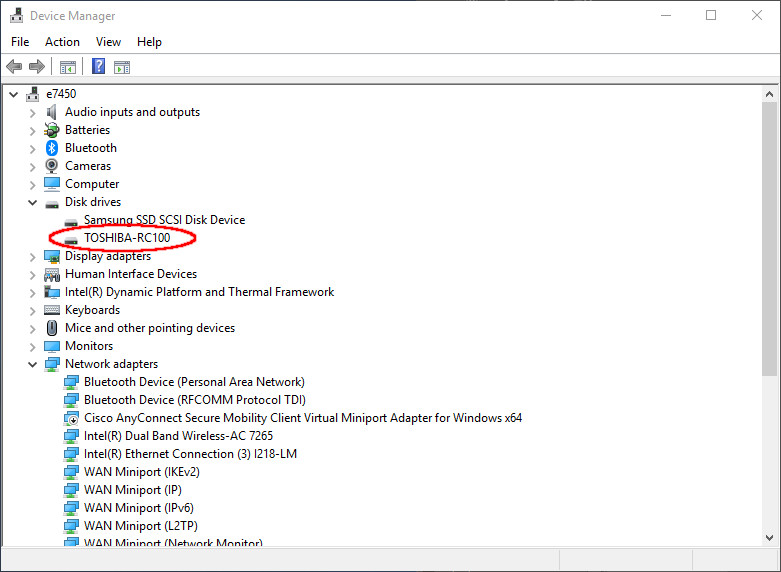The height and width of the screenshot is (572, 781).
Task: Click the Network adapters category icon
Action: click(52, 364)
